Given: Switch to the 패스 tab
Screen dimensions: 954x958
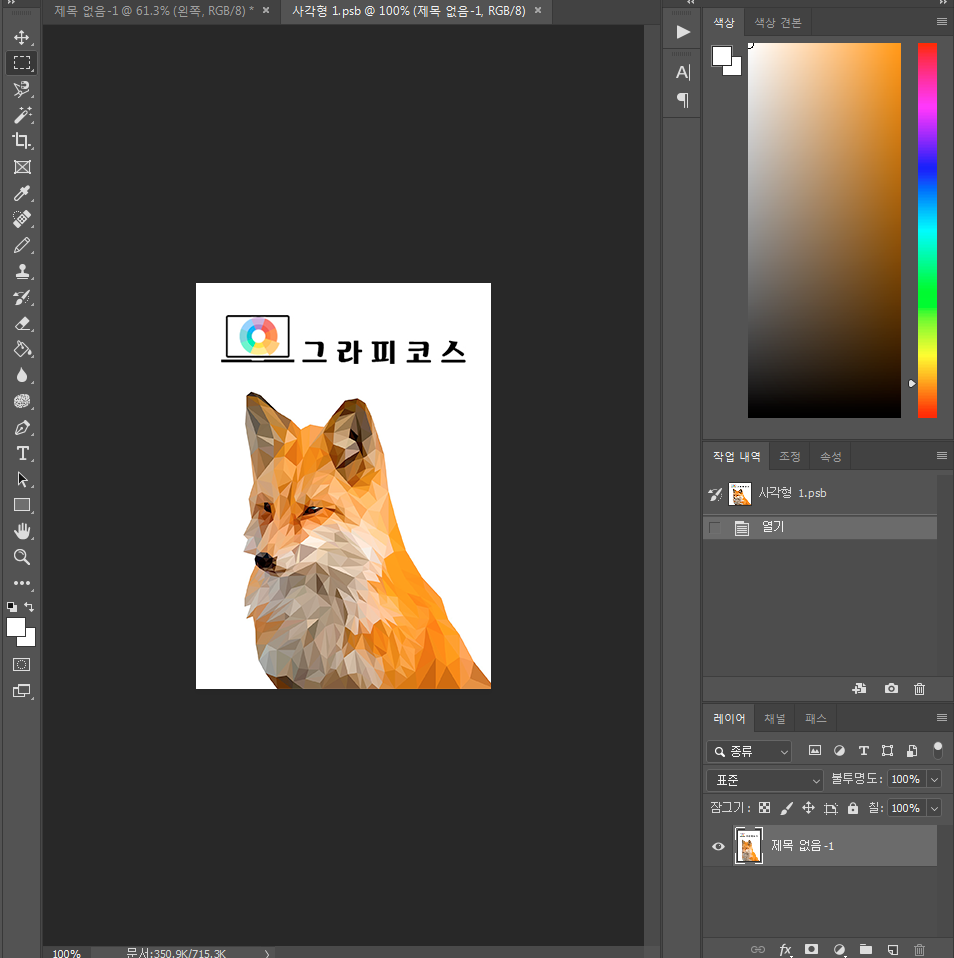Looking at the screenshot, I should (815, 718).
